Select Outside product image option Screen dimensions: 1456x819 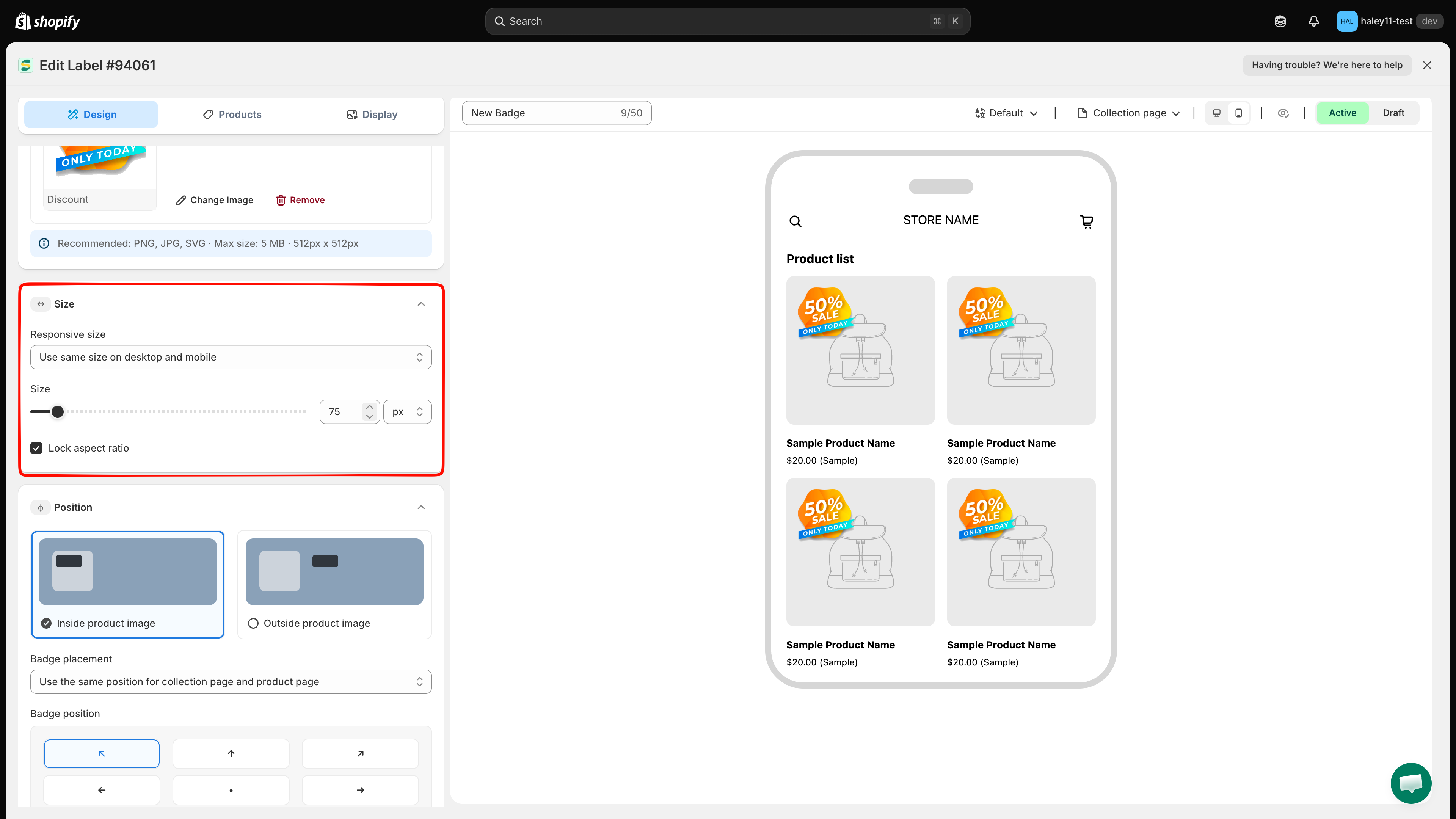tap(334, 584)
